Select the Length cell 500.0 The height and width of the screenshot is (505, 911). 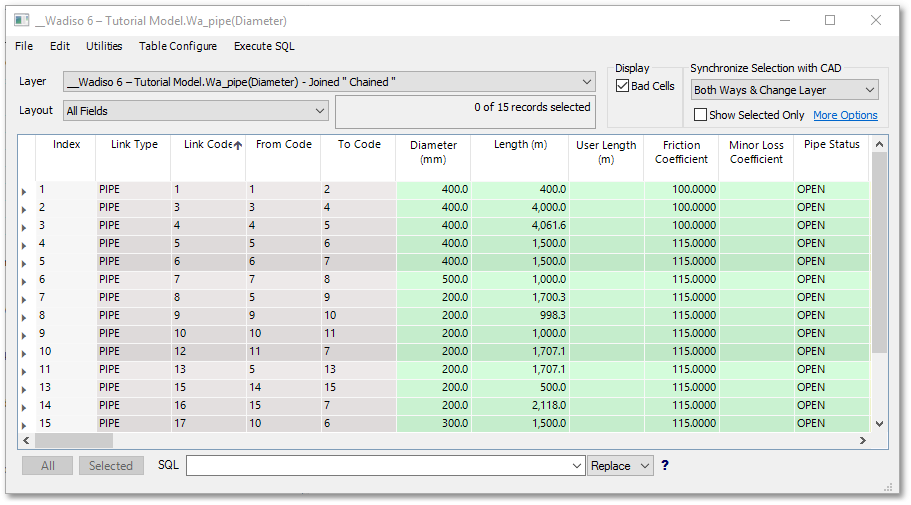[x=520, y=388]
